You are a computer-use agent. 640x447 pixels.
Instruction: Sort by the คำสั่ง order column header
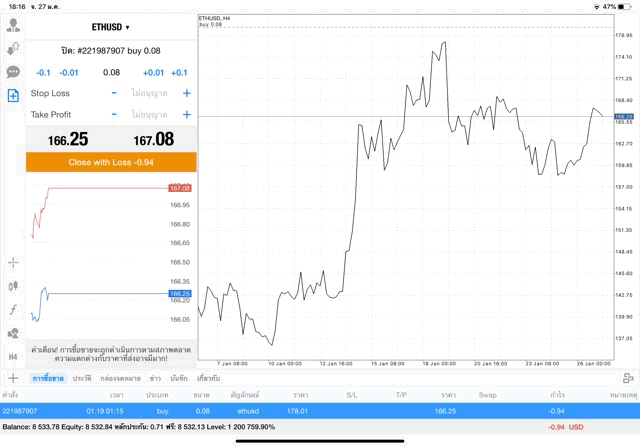pos(10,395)
